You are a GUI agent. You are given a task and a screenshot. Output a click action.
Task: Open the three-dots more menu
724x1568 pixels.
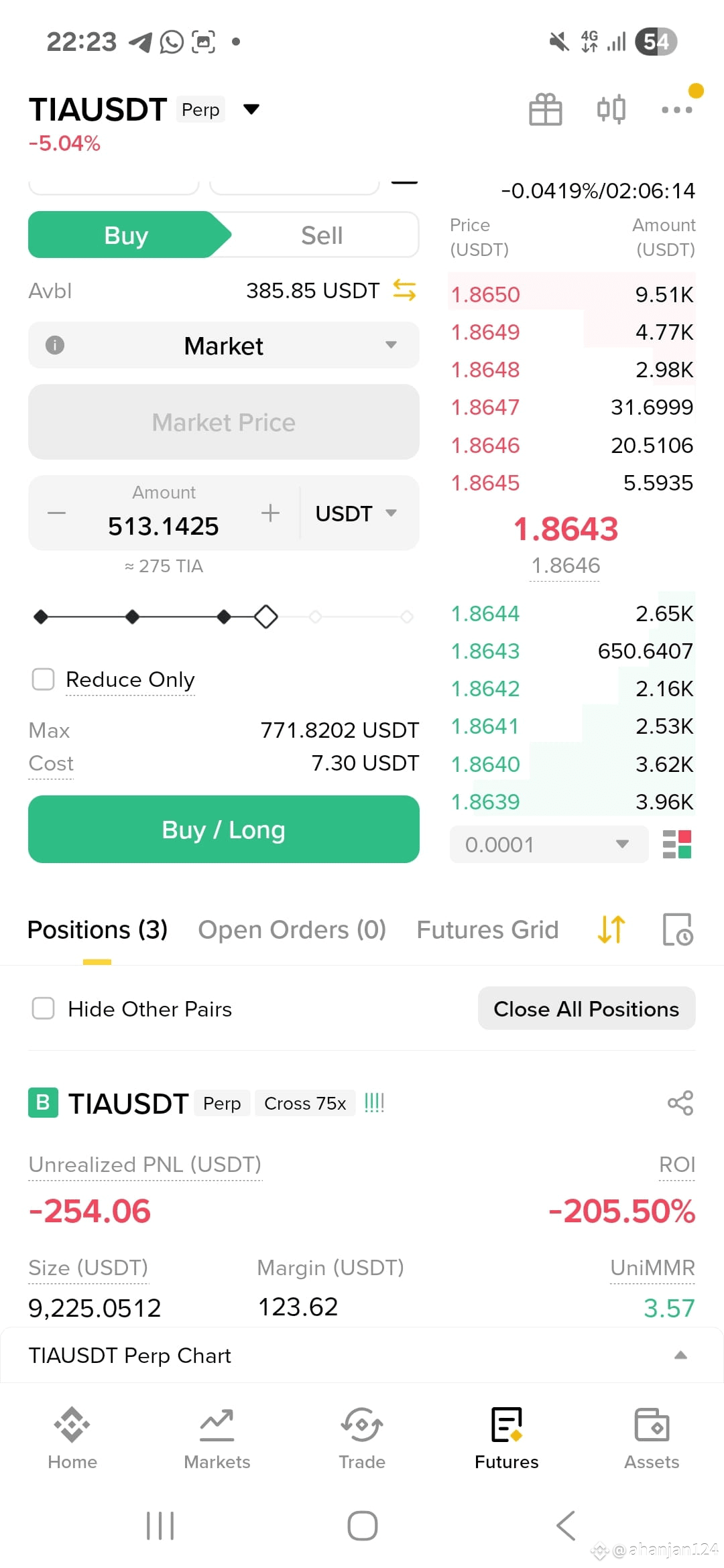tap(676, 110)
